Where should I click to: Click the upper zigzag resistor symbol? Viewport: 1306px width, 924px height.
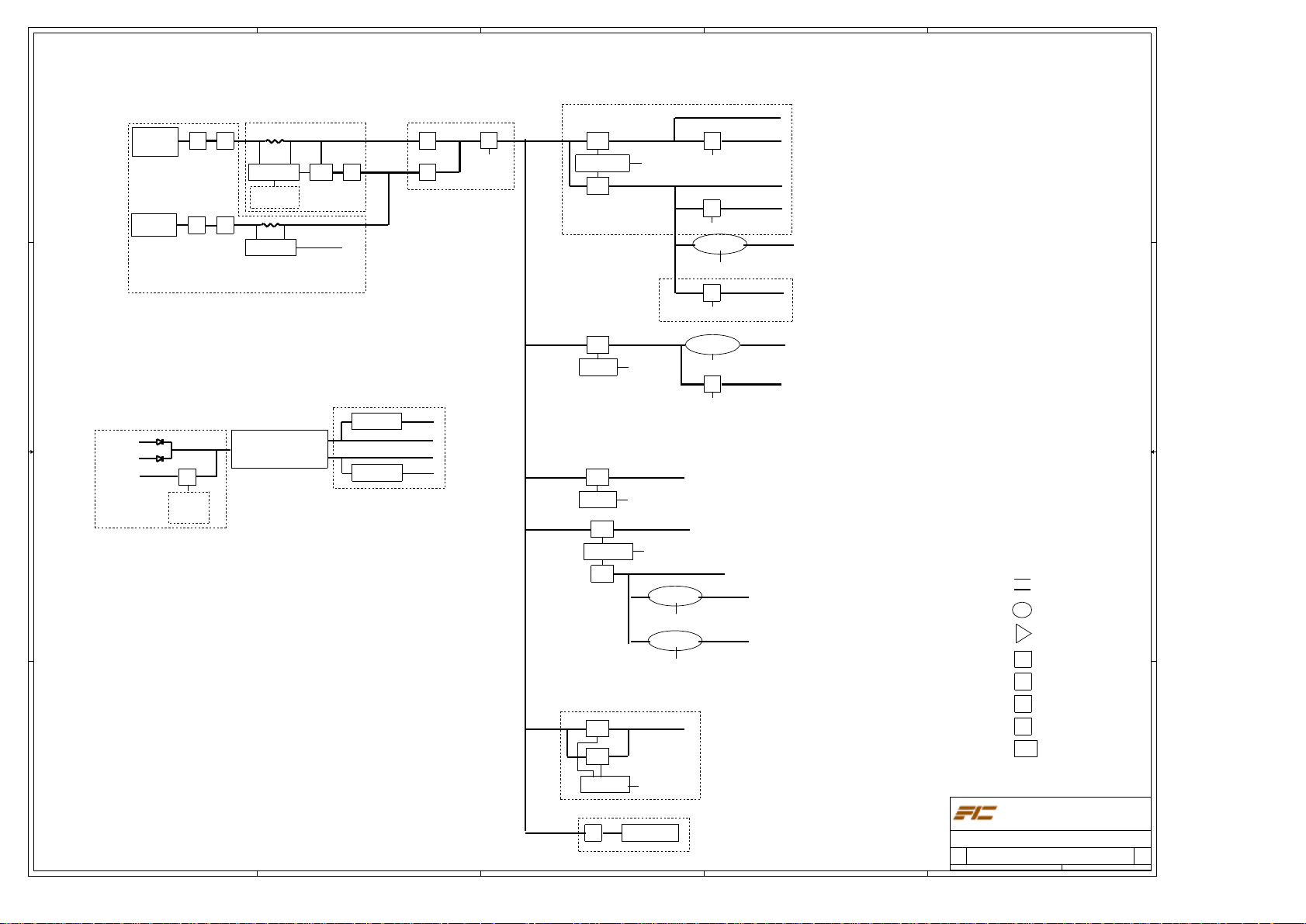click(275, 141)
